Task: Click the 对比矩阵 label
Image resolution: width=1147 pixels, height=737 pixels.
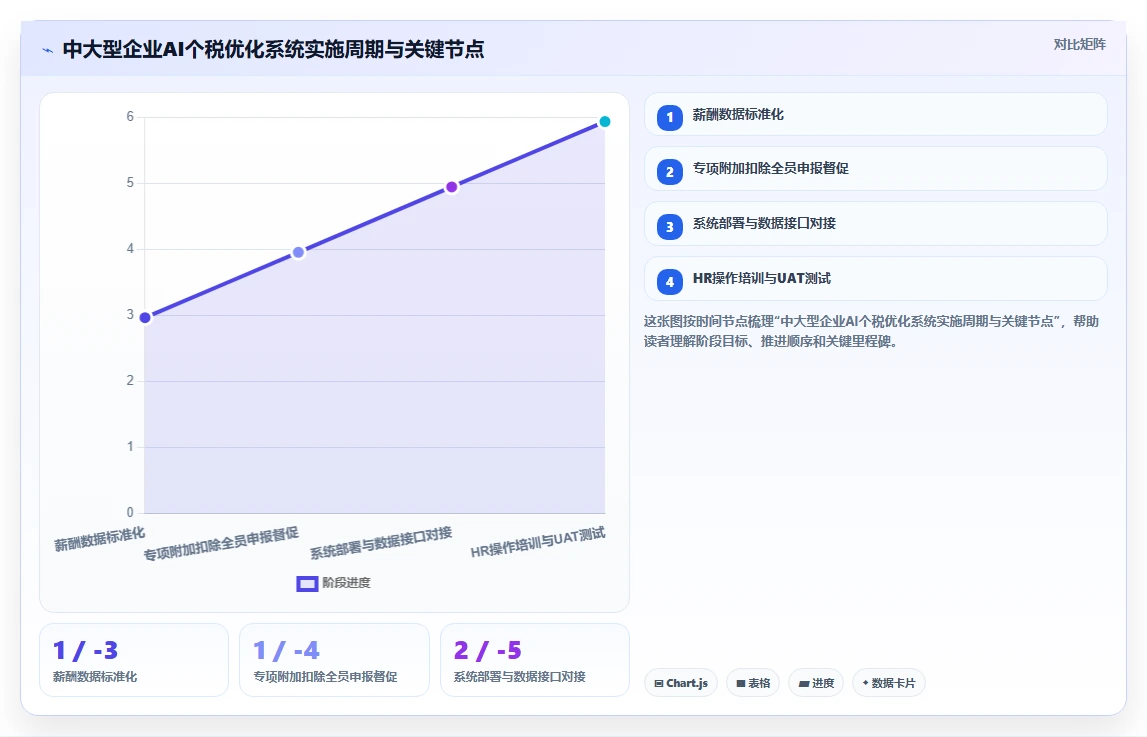Action: 1079,45
